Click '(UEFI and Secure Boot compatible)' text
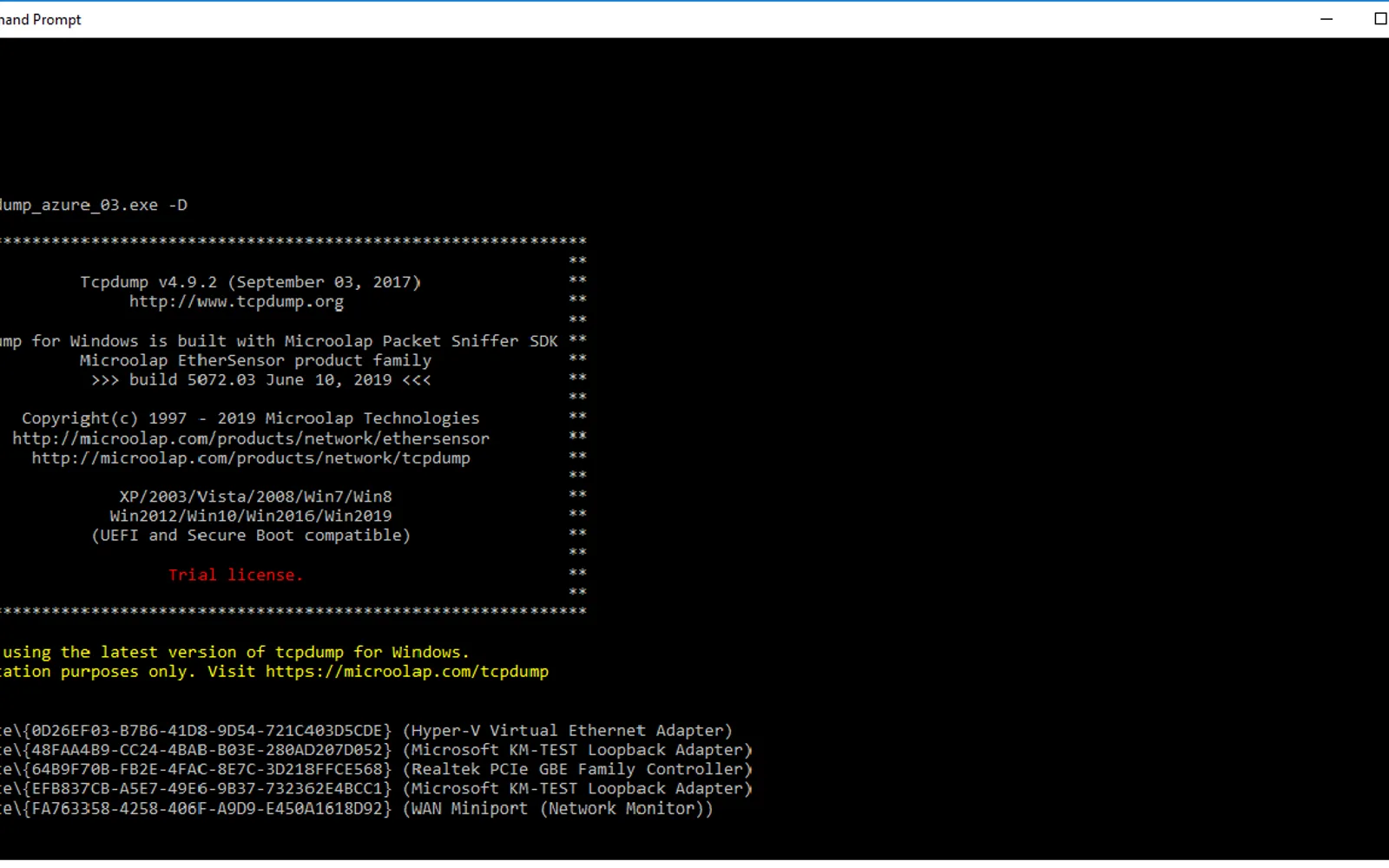Screen dimensions: 1389x868 coord(251,536)
